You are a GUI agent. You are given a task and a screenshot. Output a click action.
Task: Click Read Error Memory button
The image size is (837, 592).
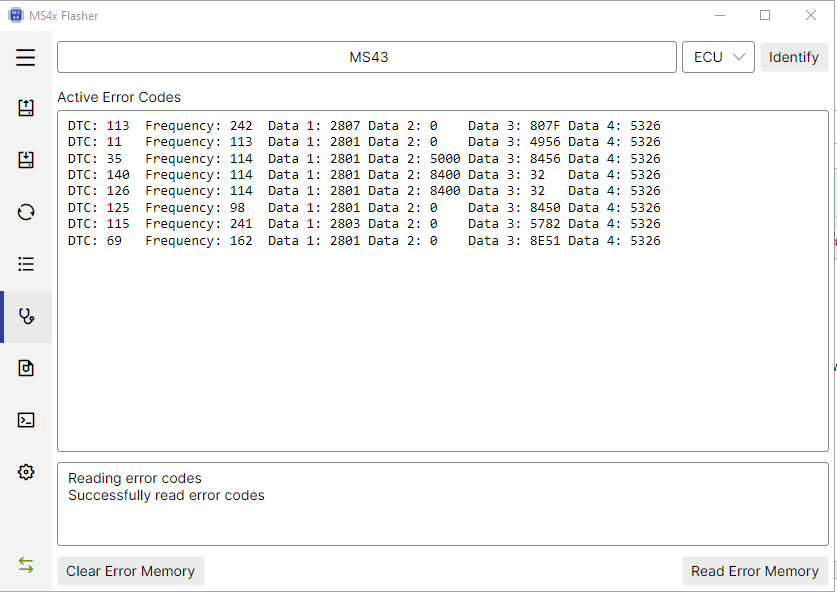pyautogui.click(x=755, y=571)
